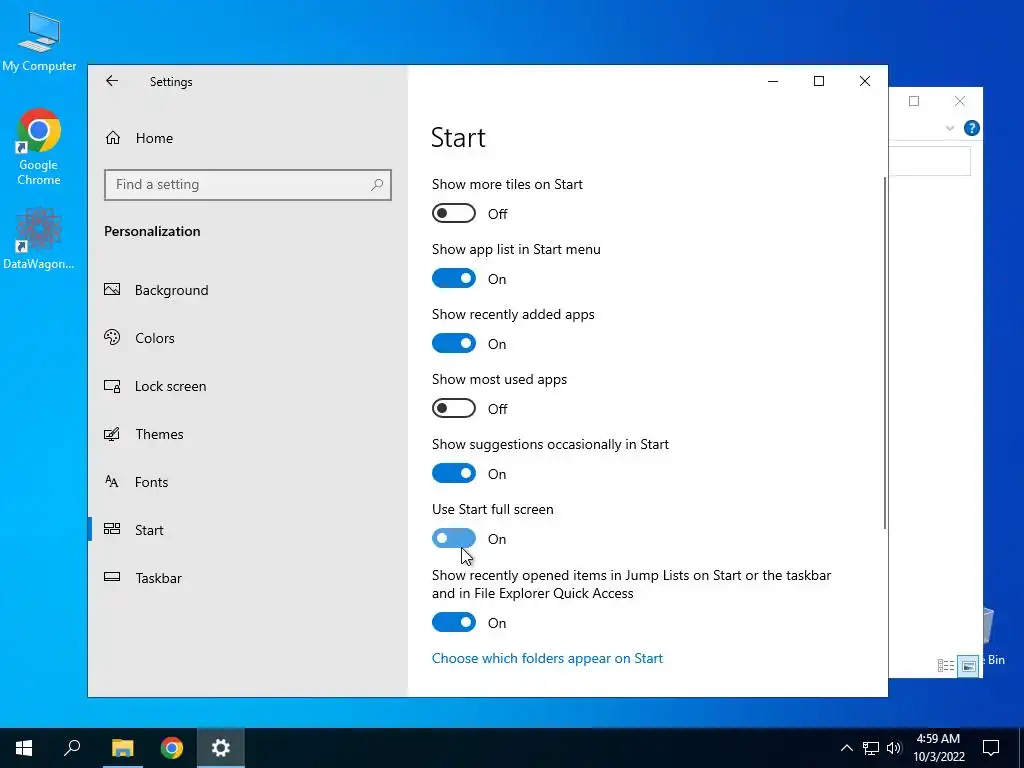Image resolution: width=1024 pixels, height=768 pixels.
Task: Toggle Show suggestions occasionally in Start
Action: [x=454, y=473]
